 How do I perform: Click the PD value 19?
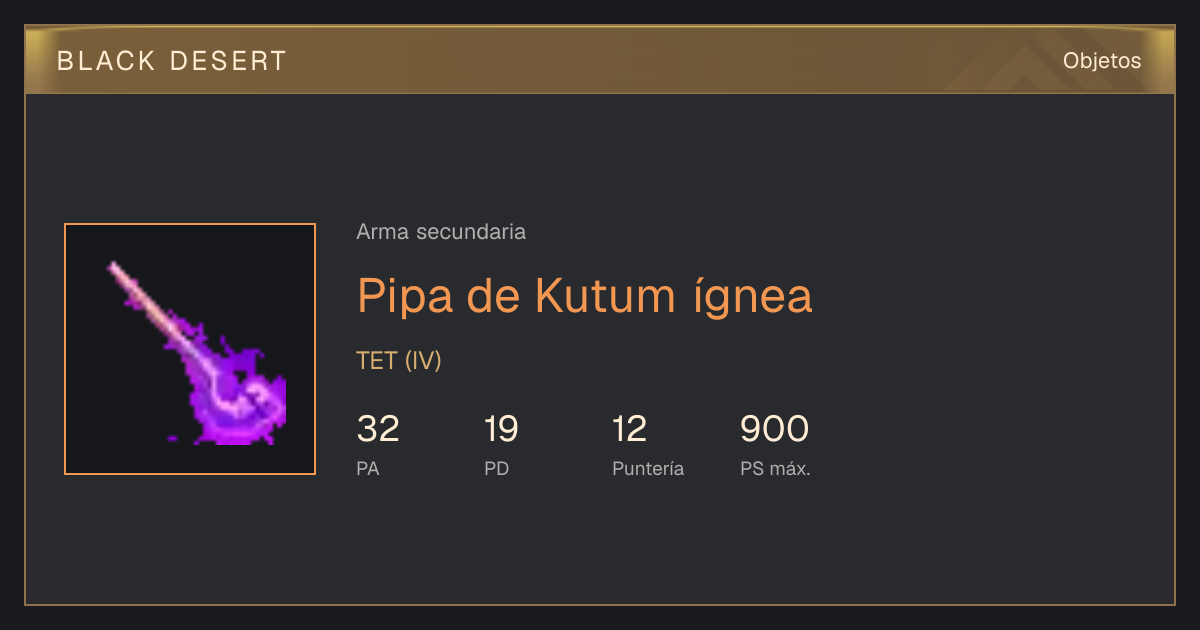tap(501, 429)
